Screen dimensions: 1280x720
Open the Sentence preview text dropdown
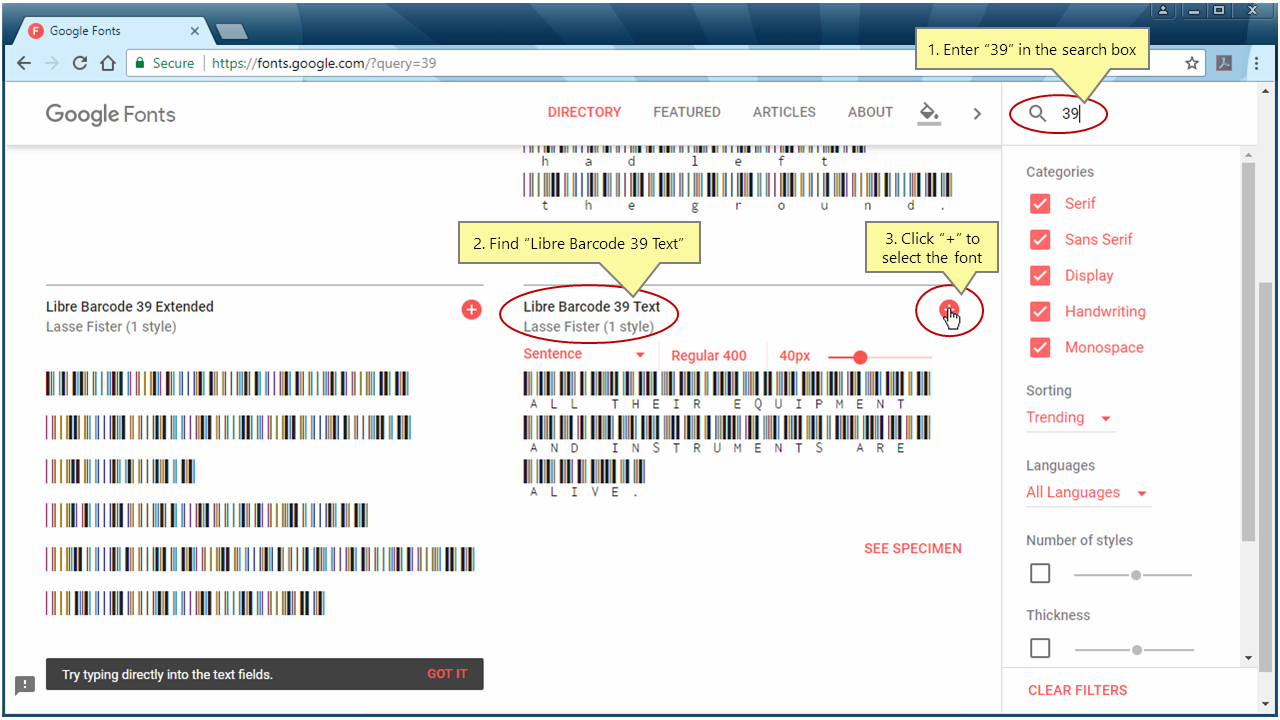pyautogui.click(x=585, y=355)
